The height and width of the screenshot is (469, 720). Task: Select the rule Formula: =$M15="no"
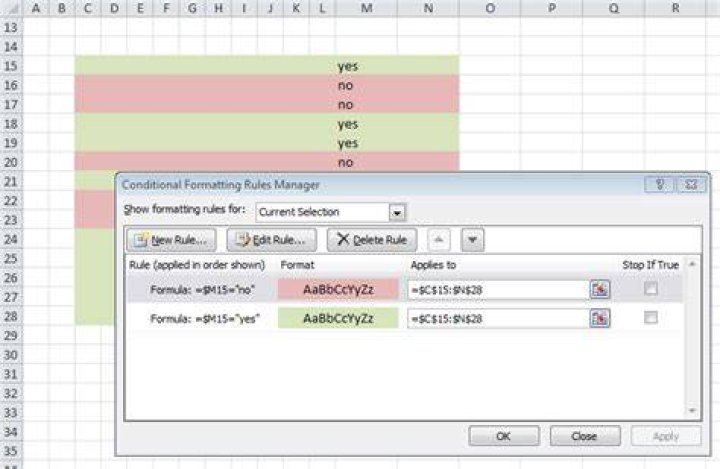tap(202, 289)
